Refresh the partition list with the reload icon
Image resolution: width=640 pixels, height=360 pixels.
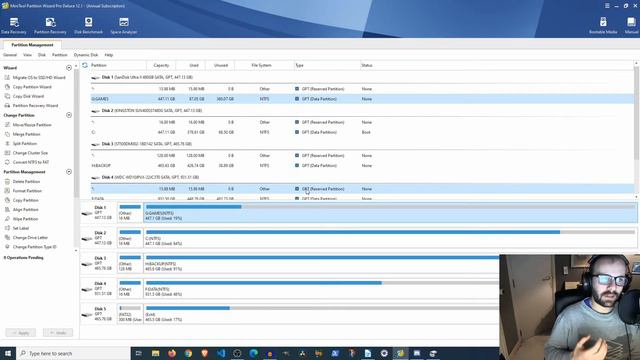coord(85,65)
